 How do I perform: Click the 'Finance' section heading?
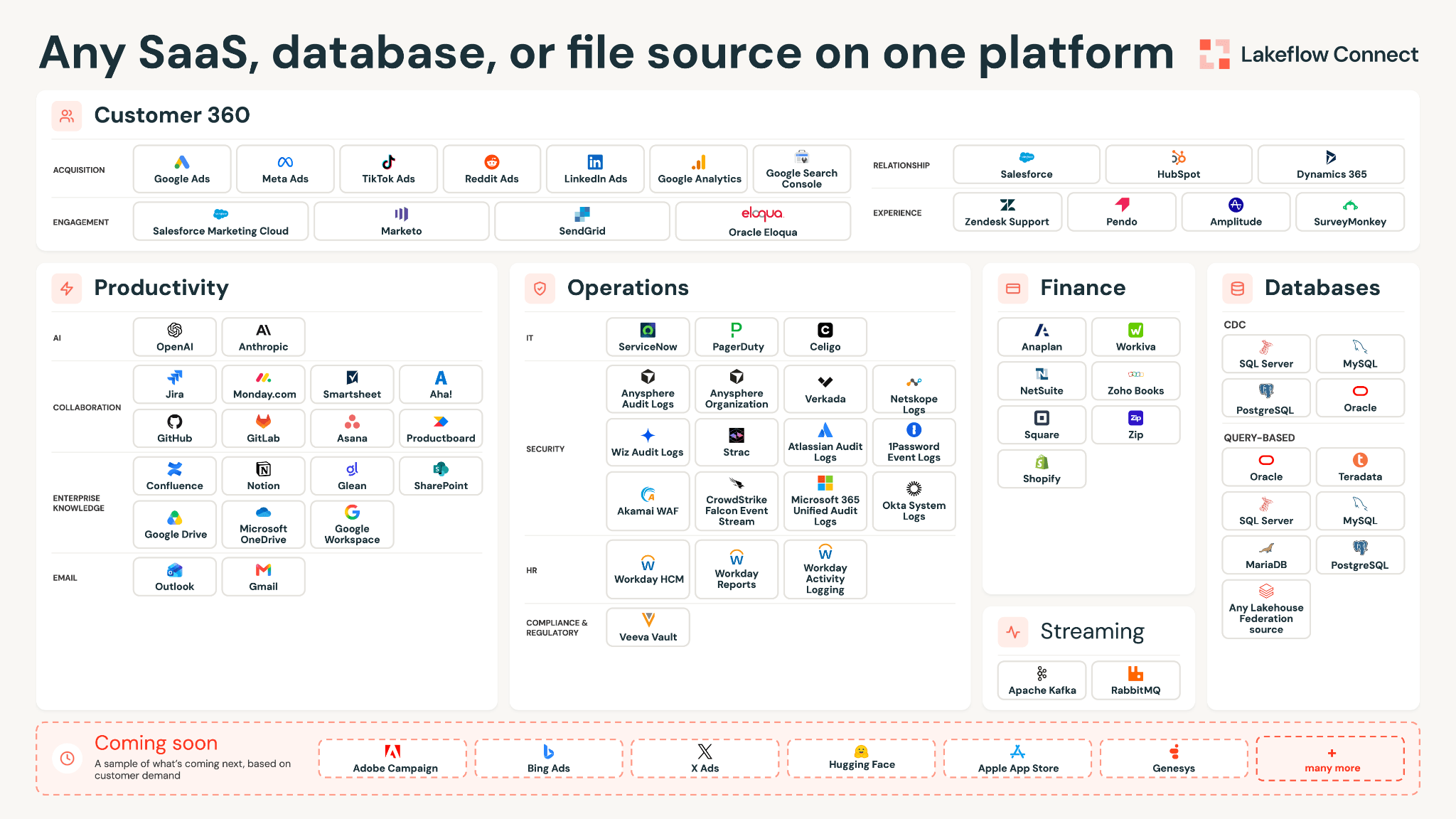click(1083, 288)
